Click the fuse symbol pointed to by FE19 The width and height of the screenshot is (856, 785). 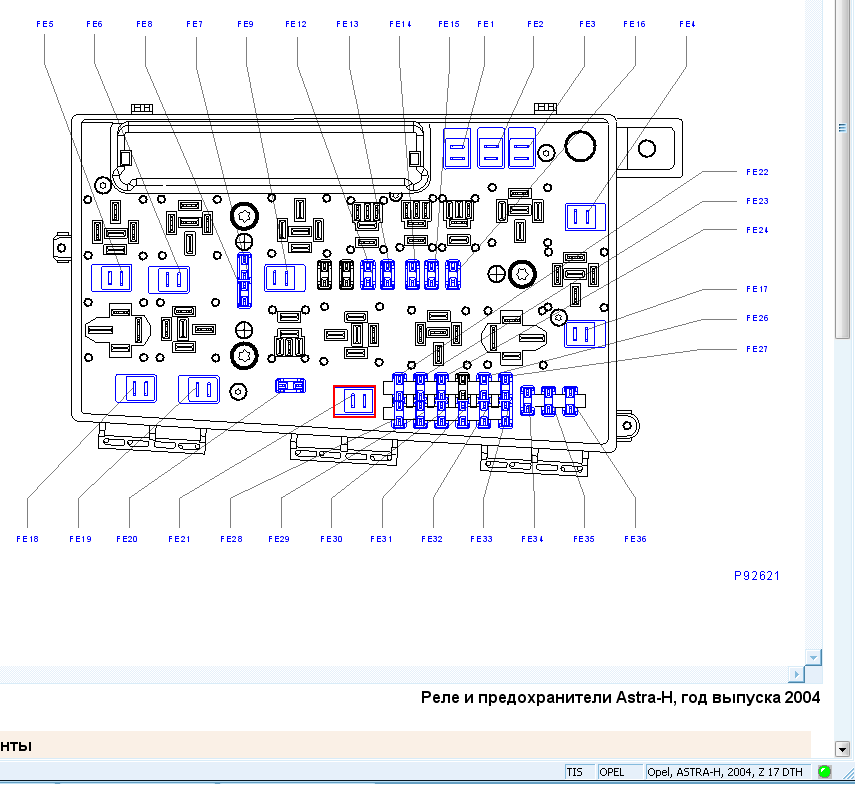(199, 389)
